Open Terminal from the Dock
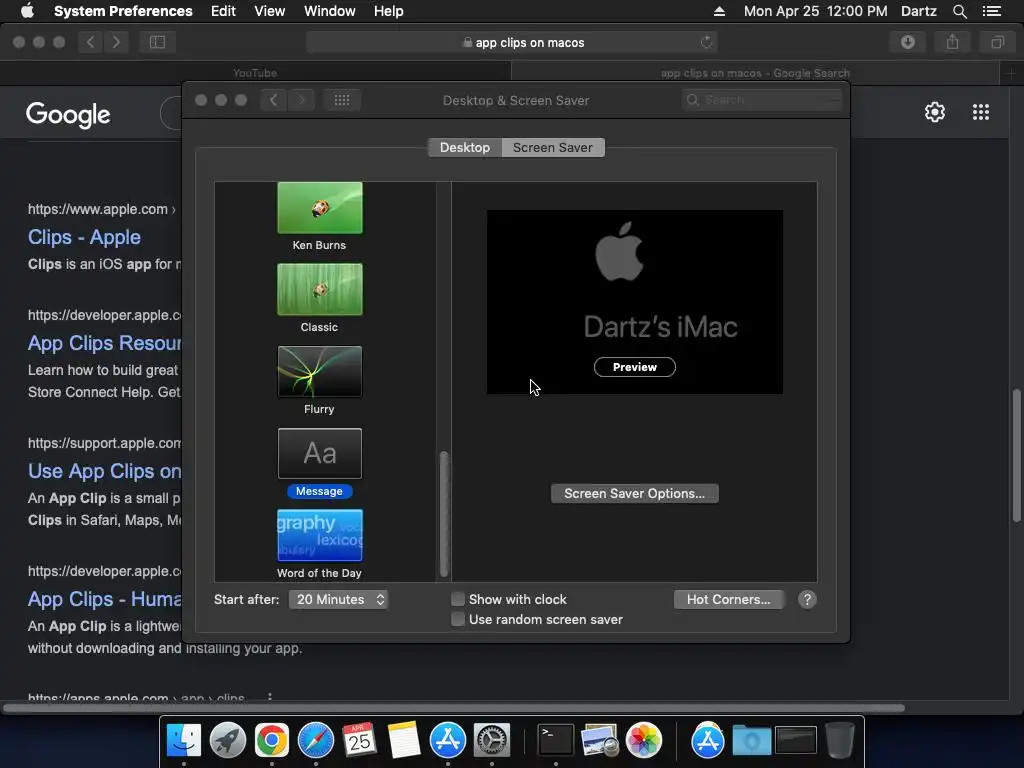The image size is (1024, 768). point(555,741)
